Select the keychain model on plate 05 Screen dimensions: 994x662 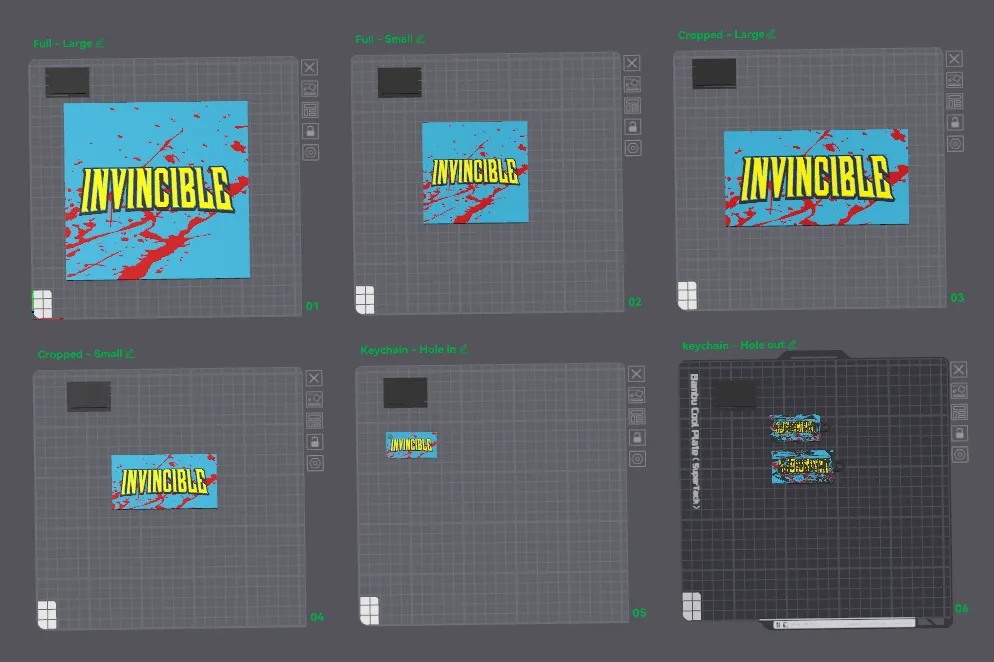411,445
